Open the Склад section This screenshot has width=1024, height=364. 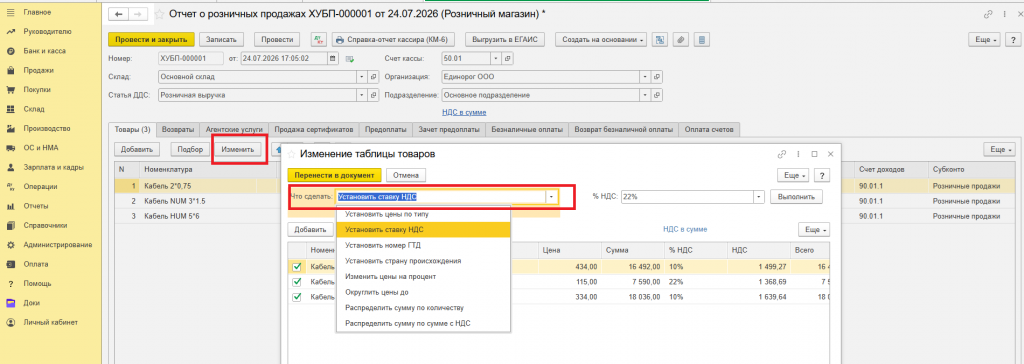[x=33, y=109]
